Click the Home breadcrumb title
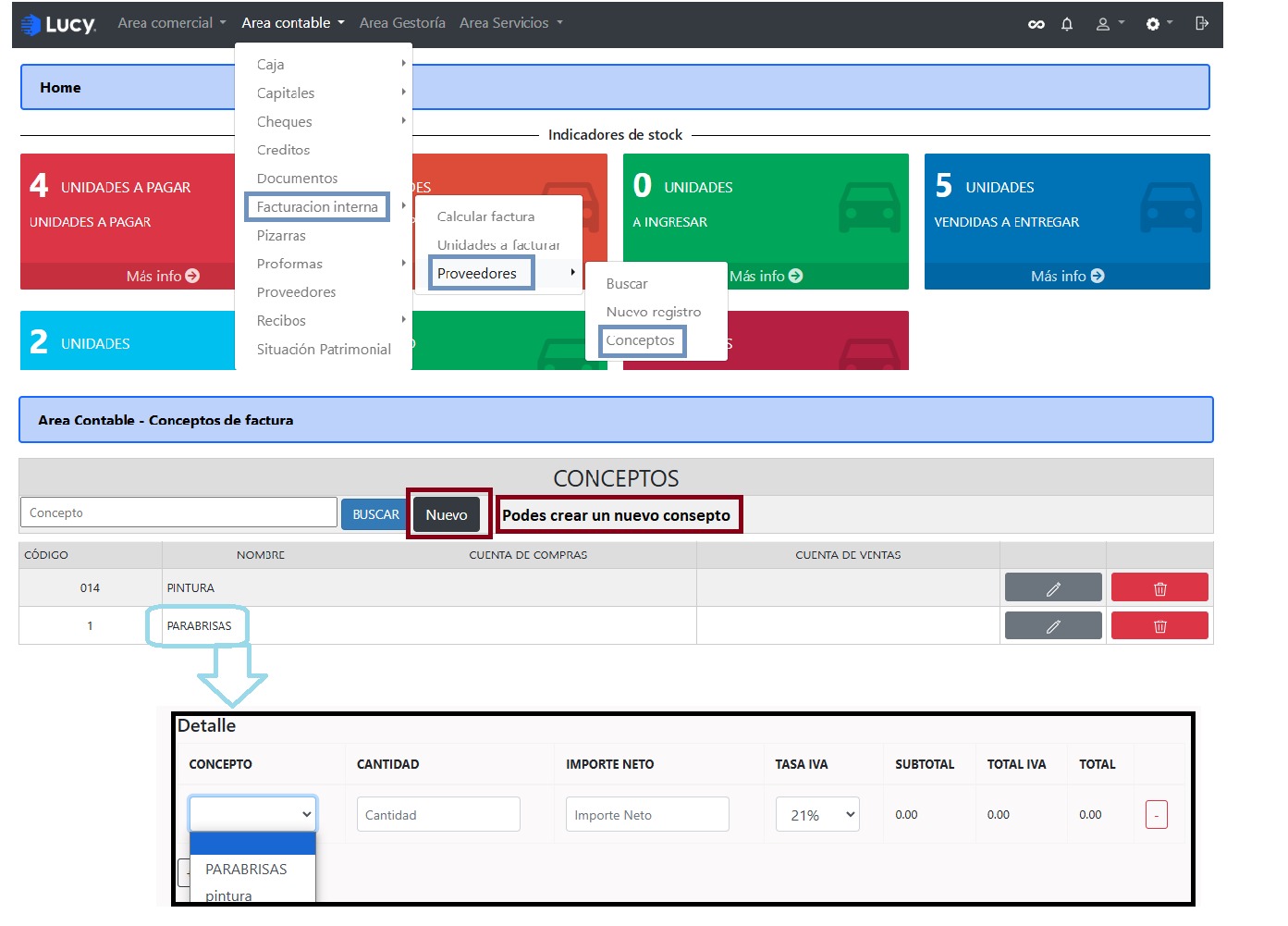Image resolution: width=1288 pixels, height=926 pixels. [x=60, y=88]
